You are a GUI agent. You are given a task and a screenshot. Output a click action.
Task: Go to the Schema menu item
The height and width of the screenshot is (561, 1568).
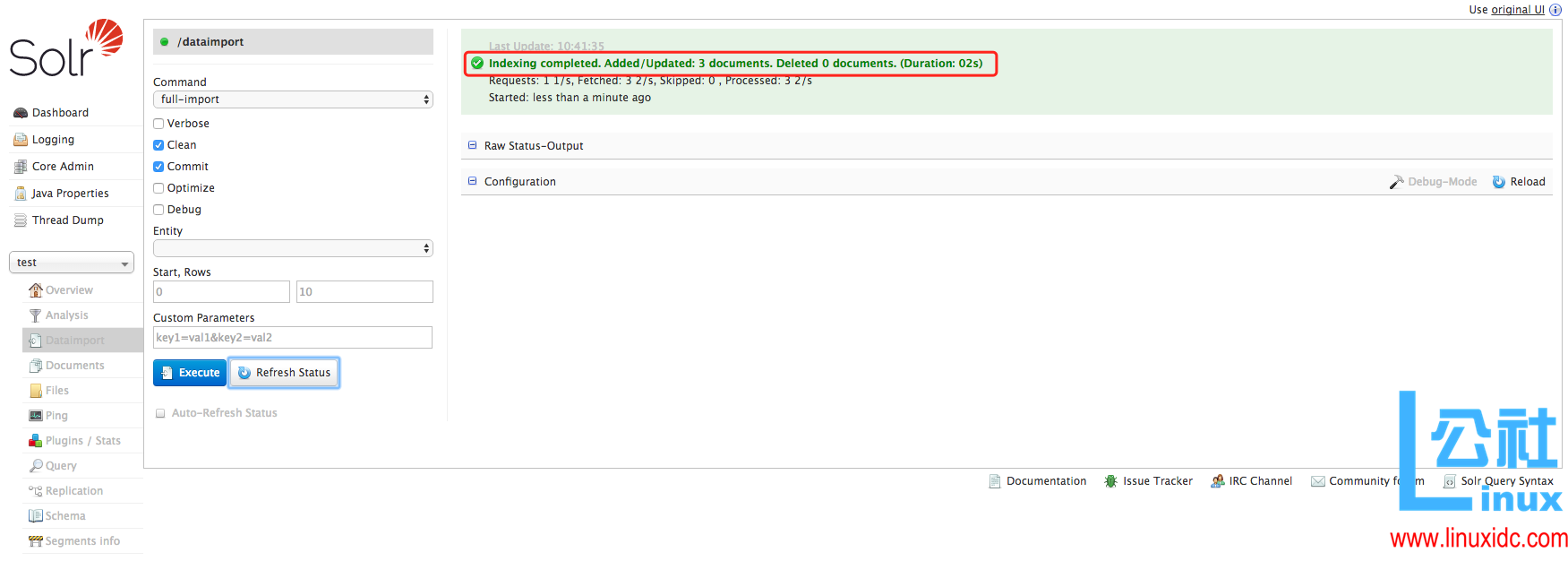click(65, 516)
